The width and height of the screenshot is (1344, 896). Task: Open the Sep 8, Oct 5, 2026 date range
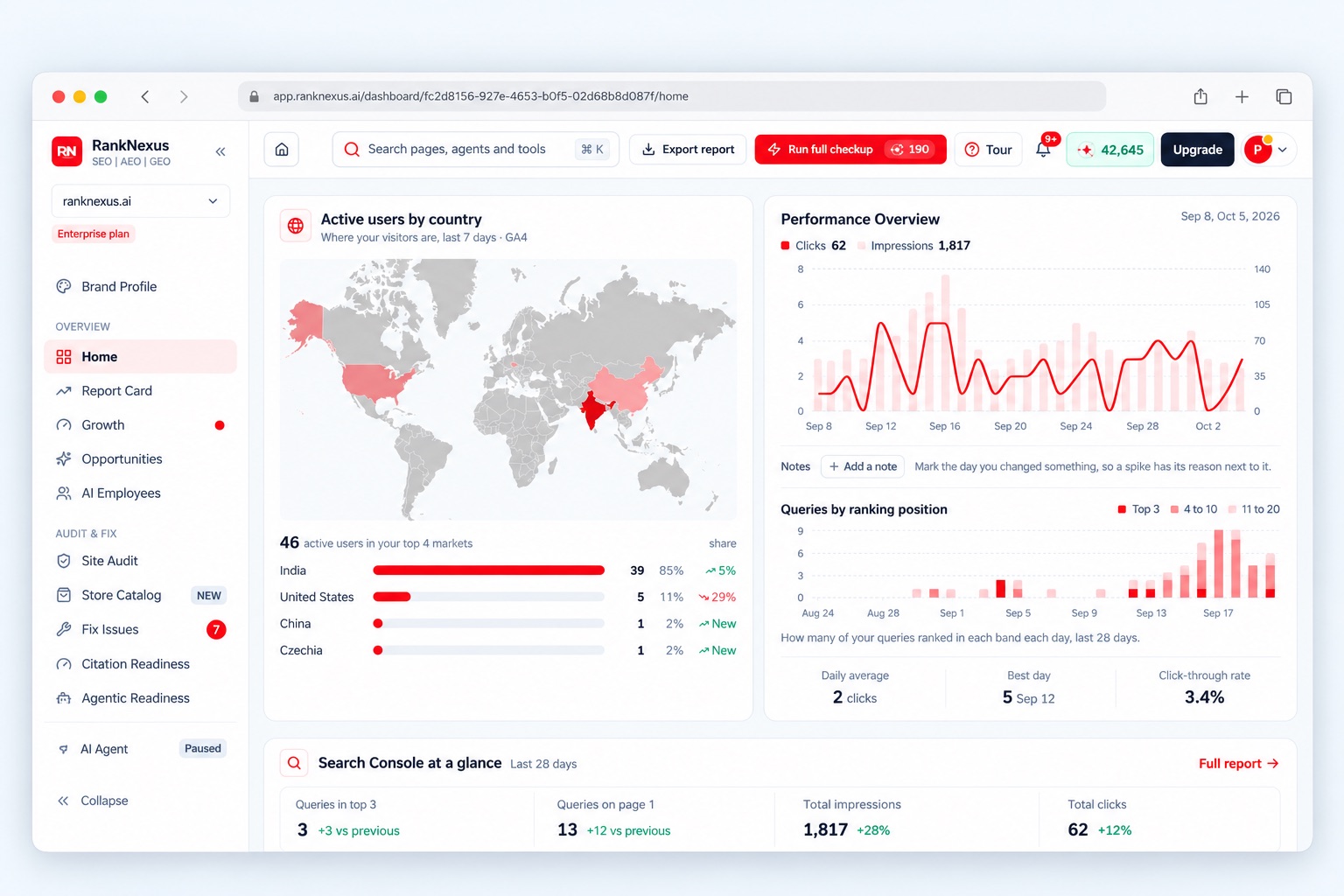(1230, 216)
